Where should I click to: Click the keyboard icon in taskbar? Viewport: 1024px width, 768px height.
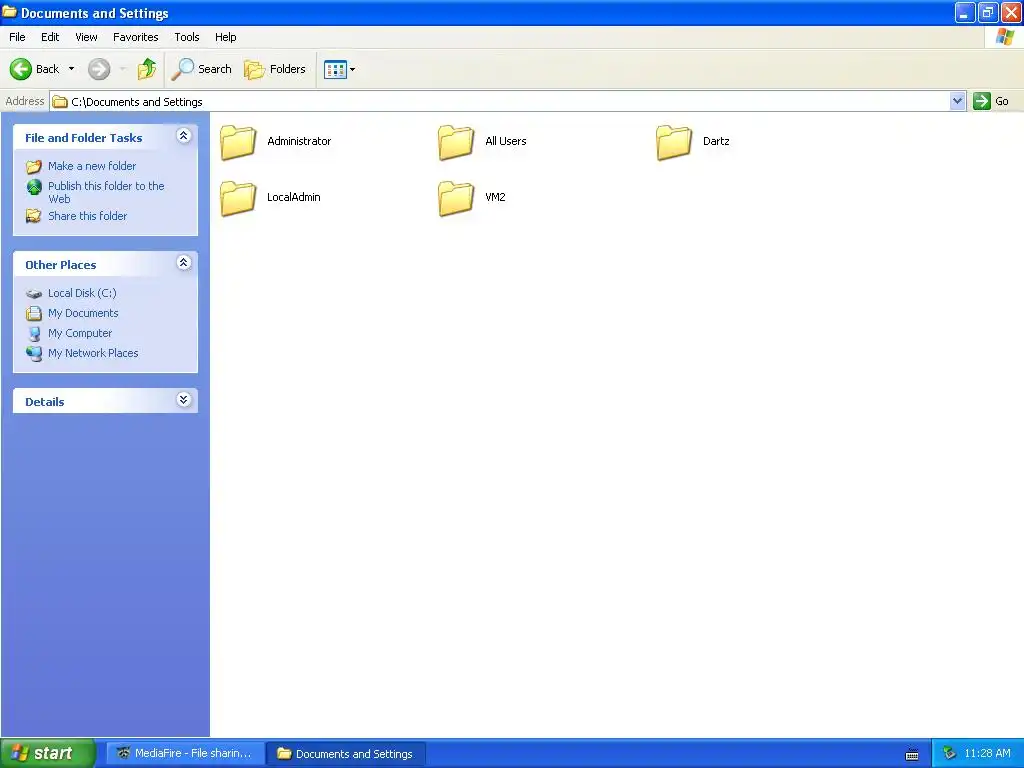(x=912, y=754)
